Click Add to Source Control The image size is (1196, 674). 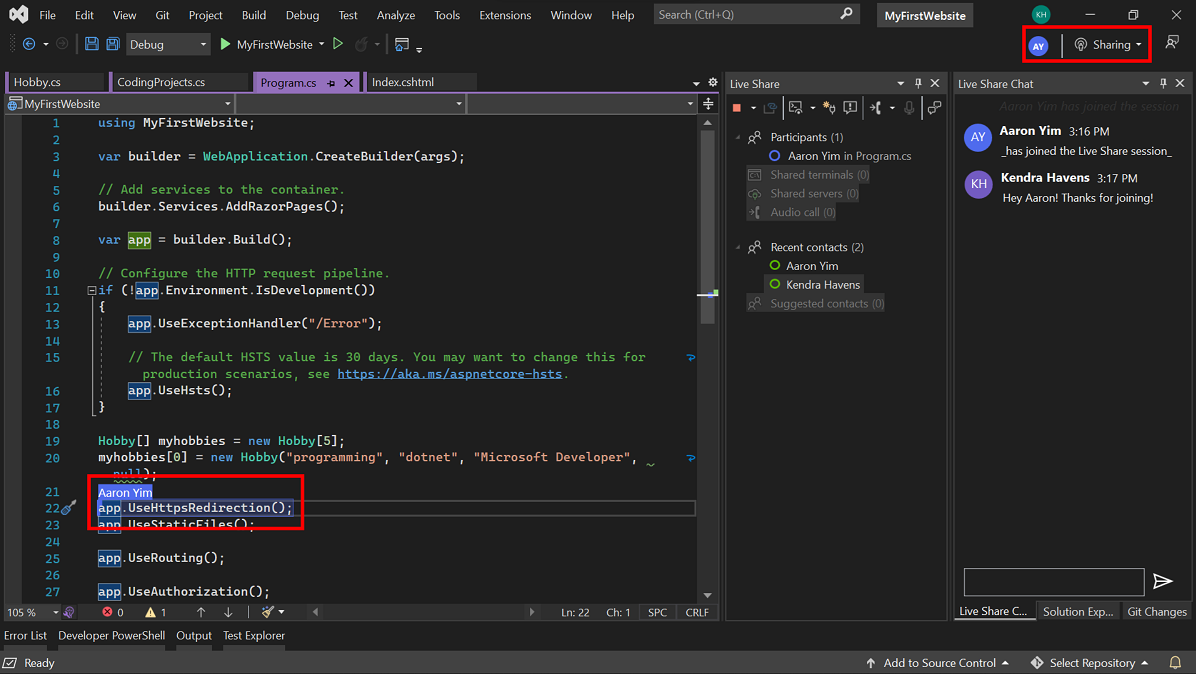tap(937, 663)
